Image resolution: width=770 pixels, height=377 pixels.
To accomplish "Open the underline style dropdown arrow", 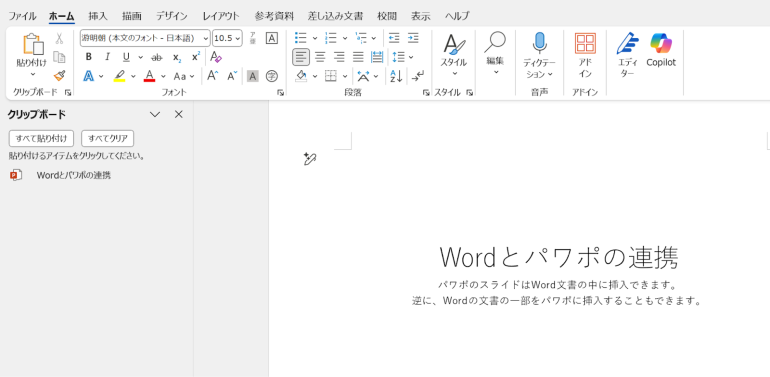I will [x=140, y=57].
